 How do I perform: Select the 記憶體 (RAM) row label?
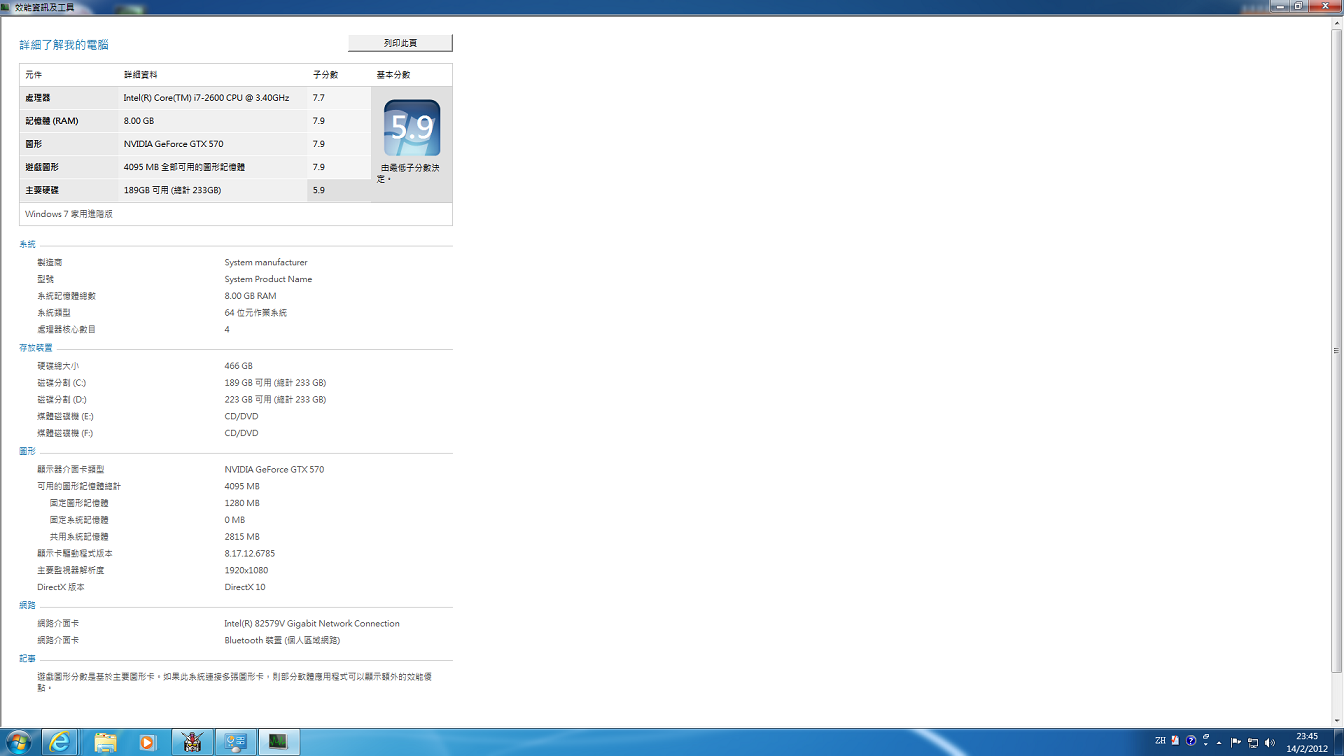click(x=51, y=121)
